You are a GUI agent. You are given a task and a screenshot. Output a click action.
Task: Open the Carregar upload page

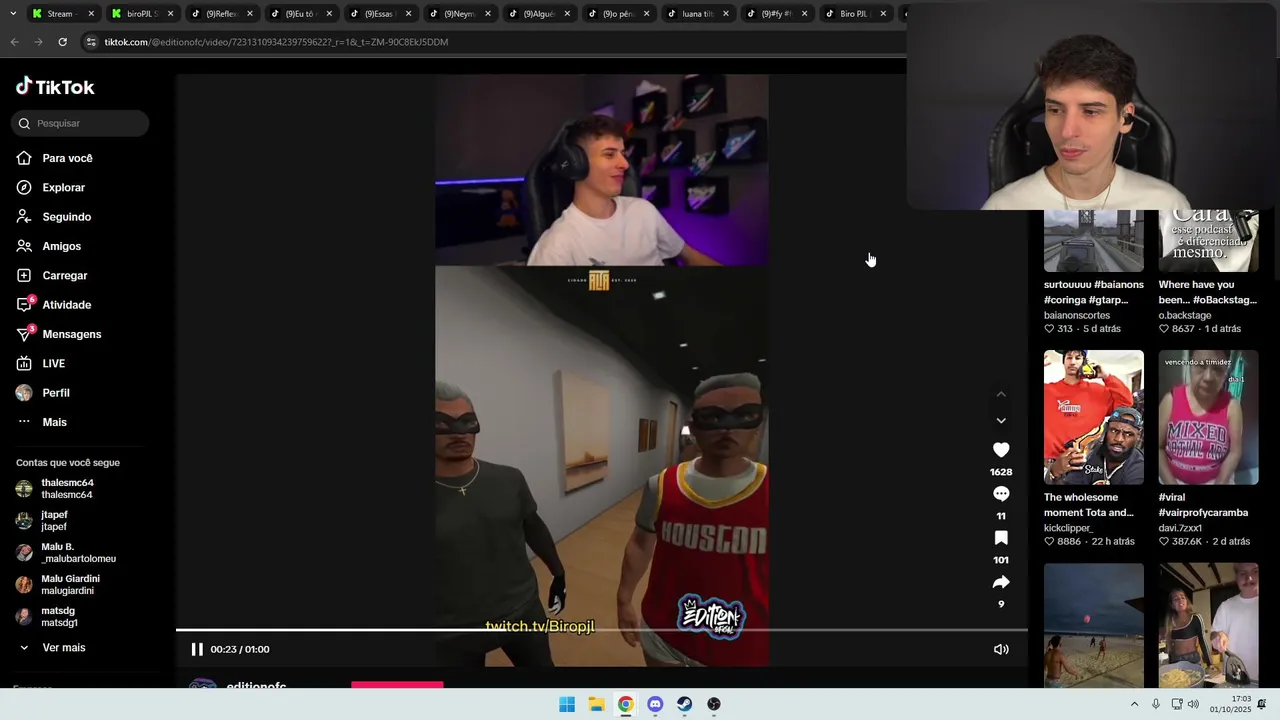[52, 275]
